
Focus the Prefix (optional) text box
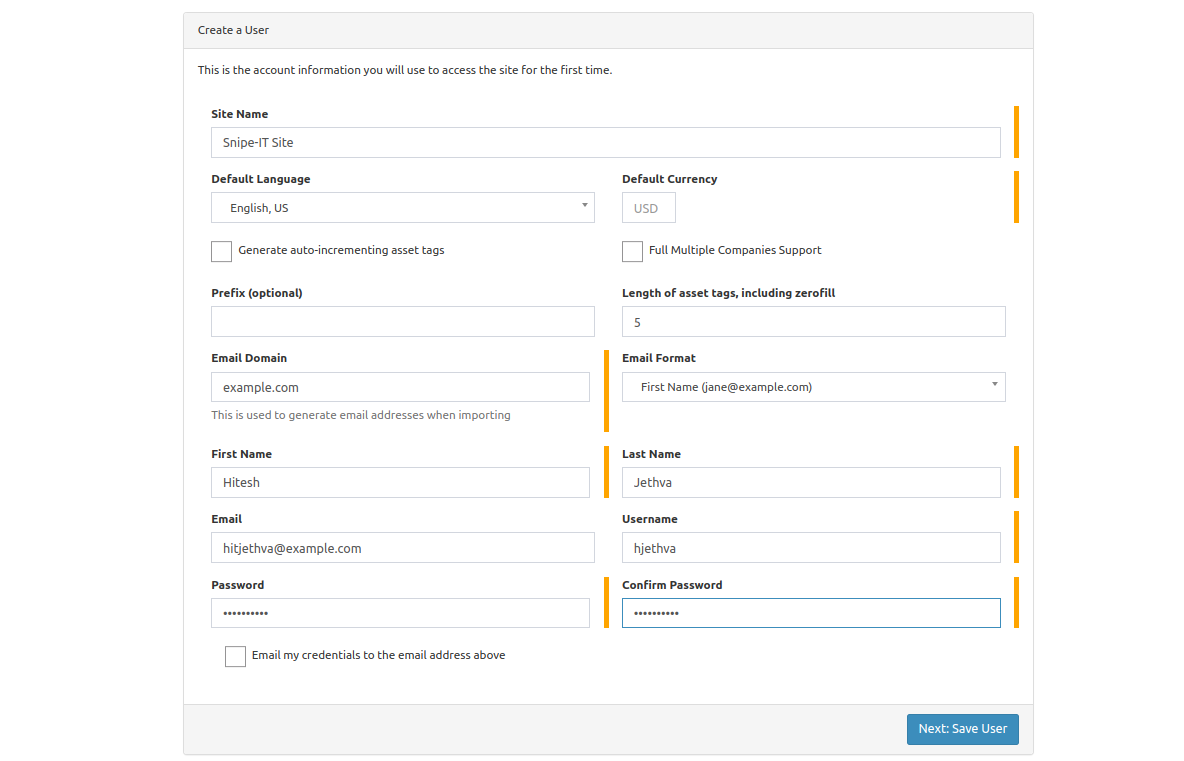click(402, 322)
